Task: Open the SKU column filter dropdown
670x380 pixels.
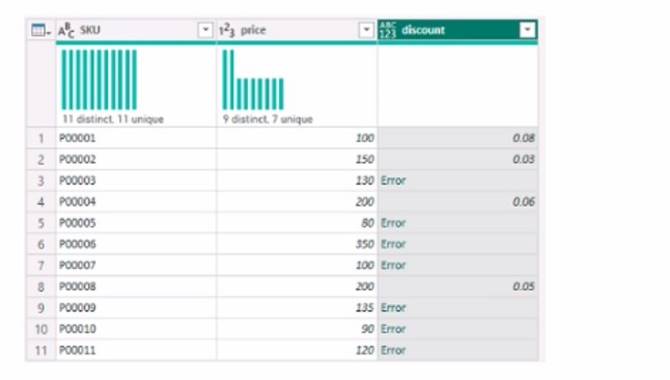Action: click(x=206, y=30)
